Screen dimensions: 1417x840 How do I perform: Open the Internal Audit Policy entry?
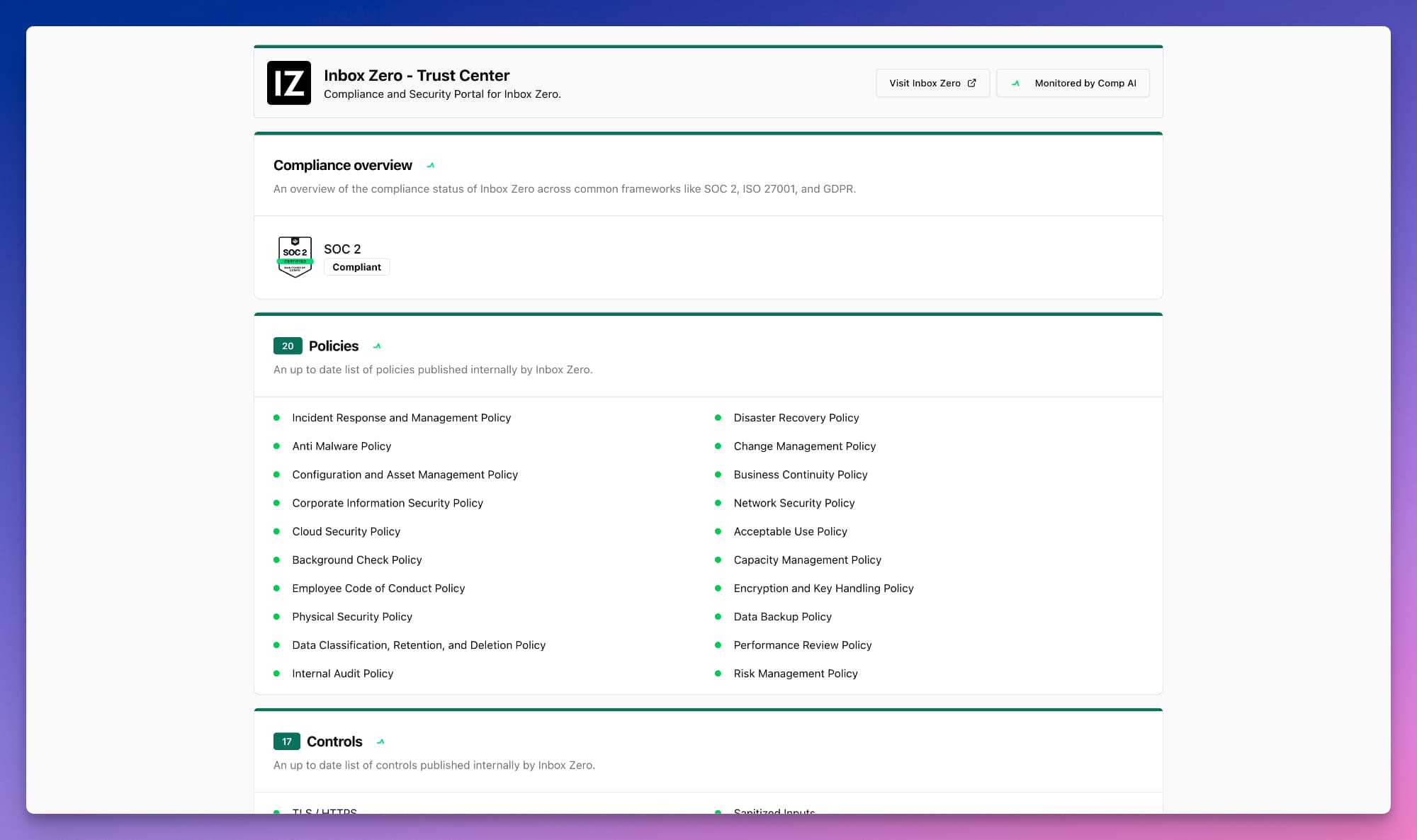point(342,674)
